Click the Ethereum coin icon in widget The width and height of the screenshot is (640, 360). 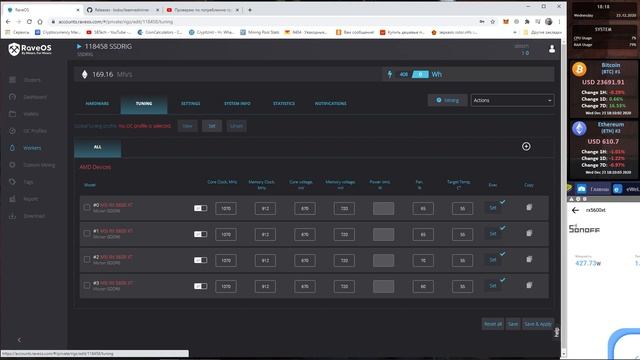click(579, 129)
